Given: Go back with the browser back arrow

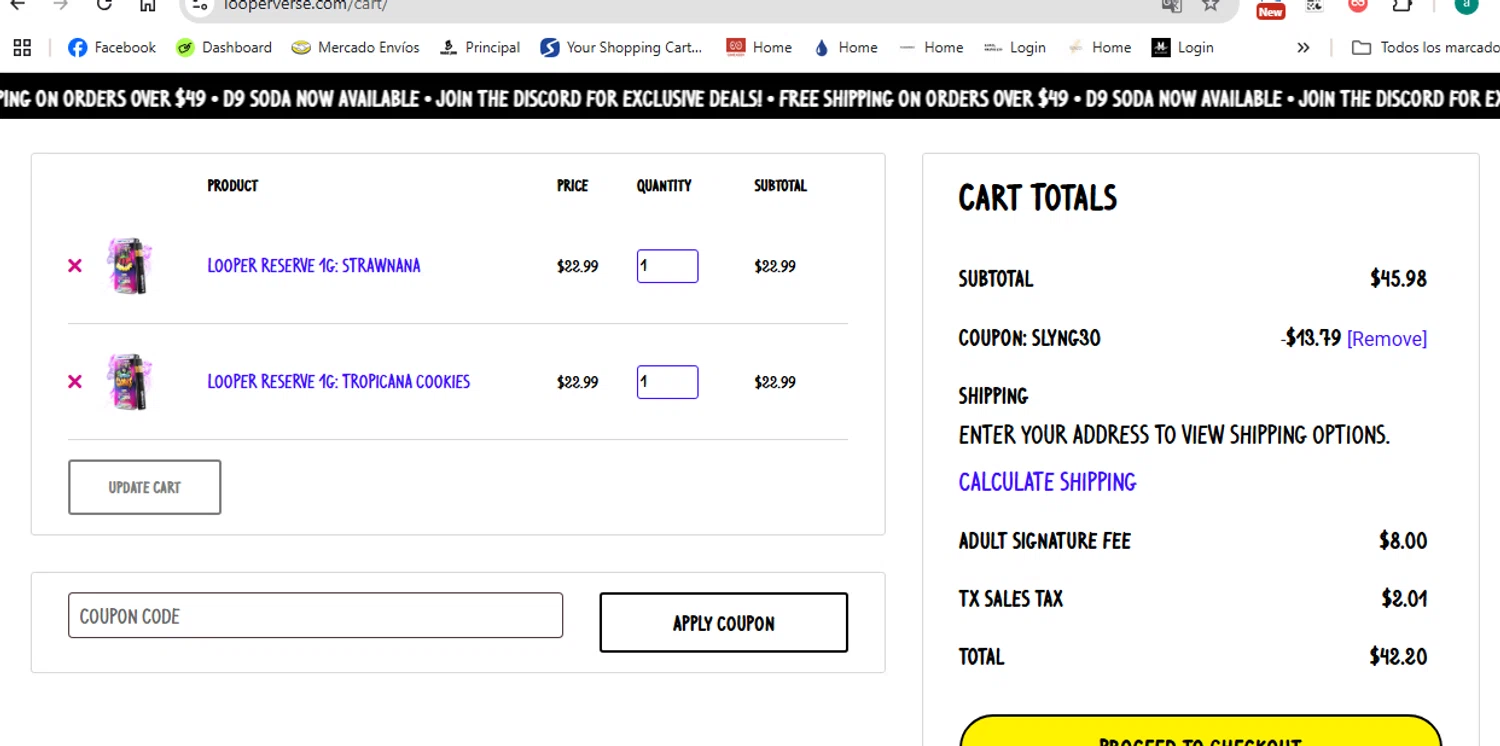Looking at the screenshot, I should click(x=17, y=5).
